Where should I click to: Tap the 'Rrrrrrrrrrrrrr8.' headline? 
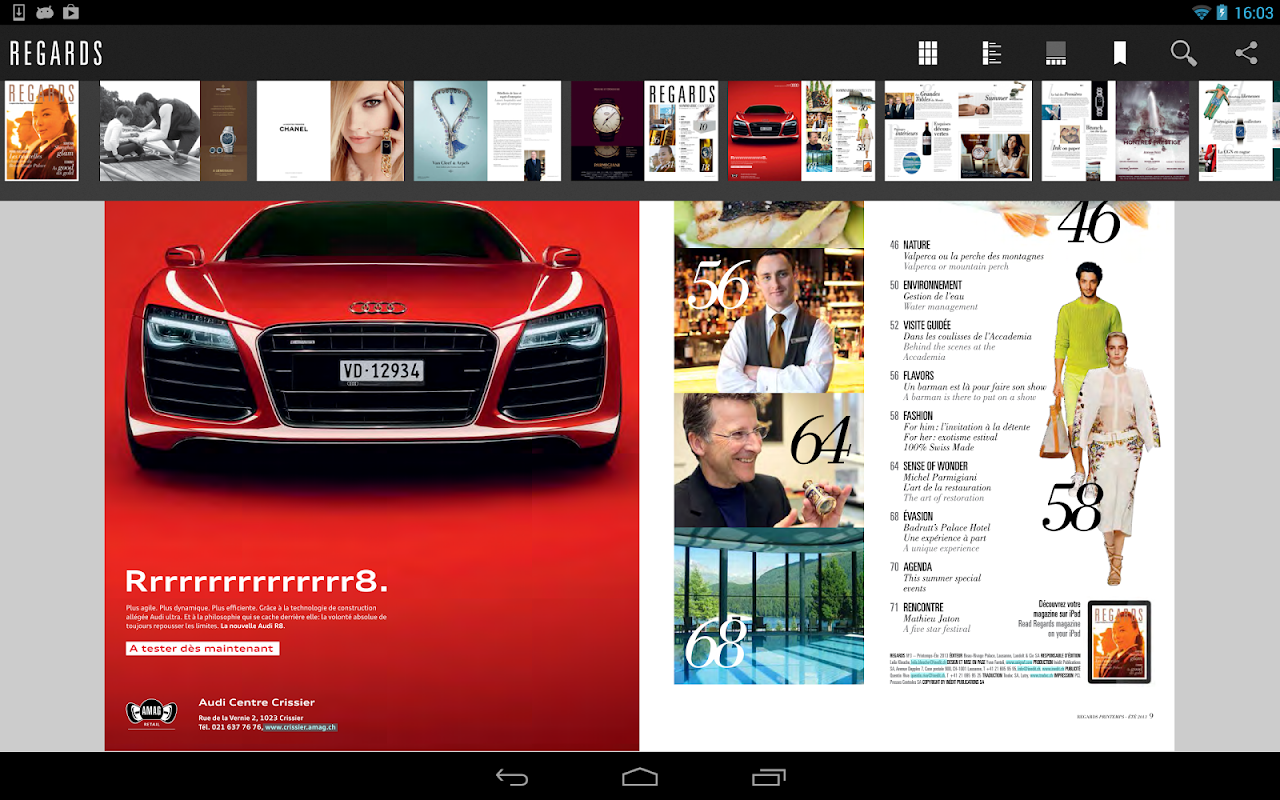click(256, 582)
